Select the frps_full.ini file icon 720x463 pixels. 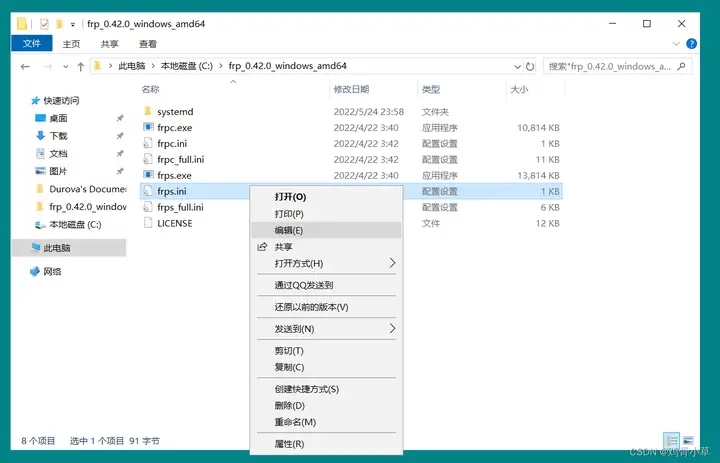(148, 207)
